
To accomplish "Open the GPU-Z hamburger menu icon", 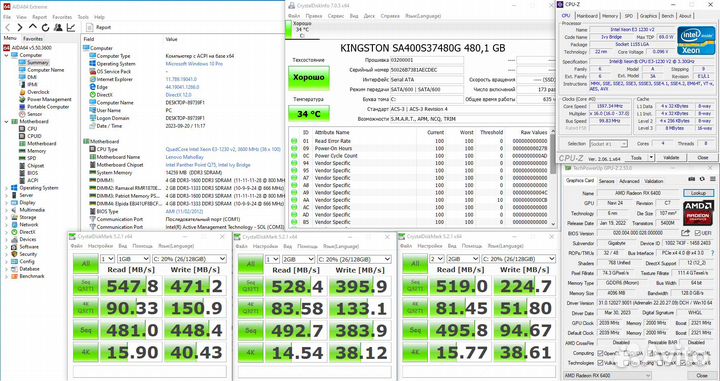I will click(713, 179).
